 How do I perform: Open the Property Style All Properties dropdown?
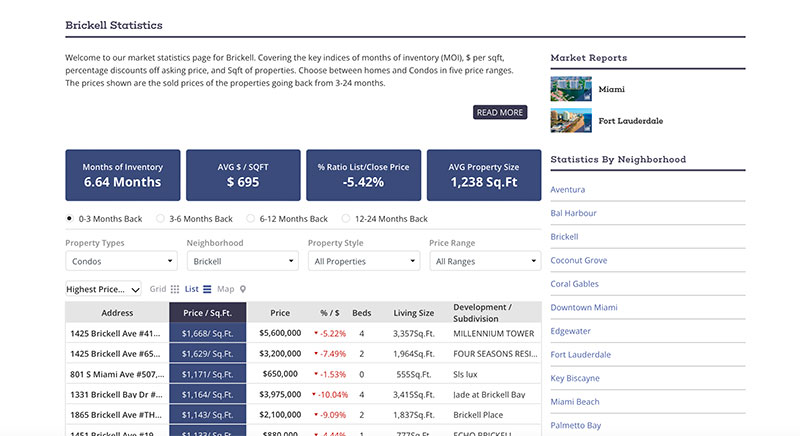click(x=363, y=261)
